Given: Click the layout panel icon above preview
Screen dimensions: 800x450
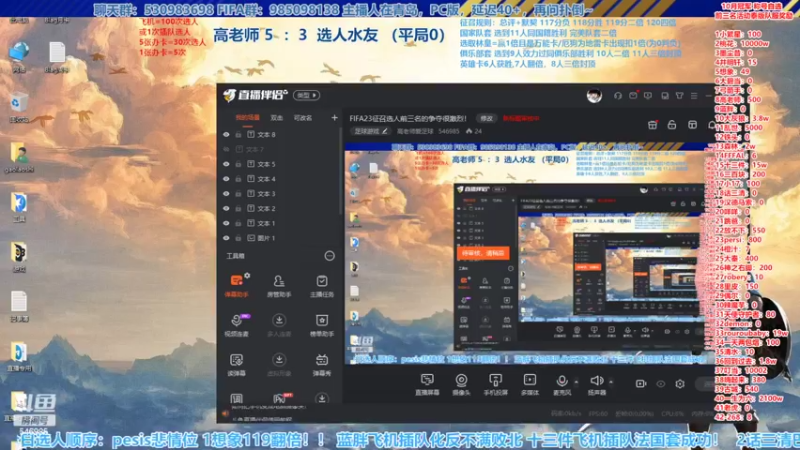Looking at the screenshot, I should 692,124.
